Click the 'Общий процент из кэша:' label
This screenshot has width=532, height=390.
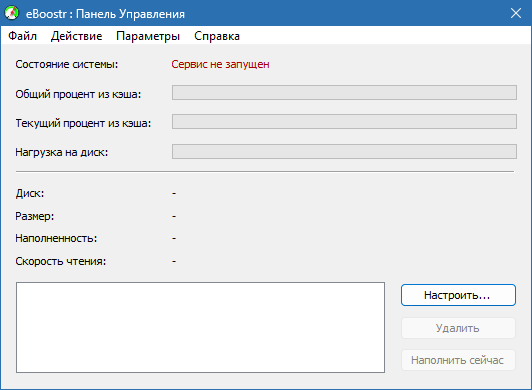78,94
